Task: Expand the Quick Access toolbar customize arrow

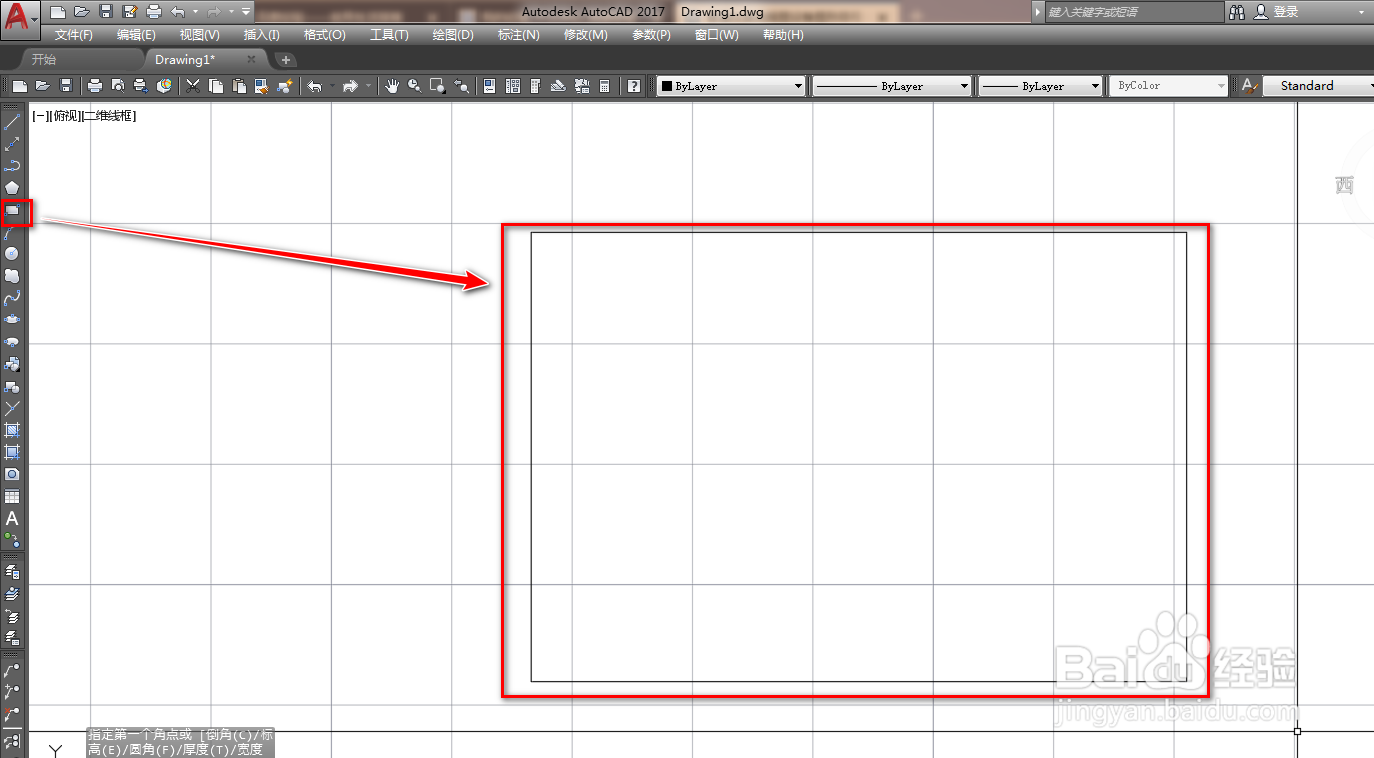Action: 246,12
